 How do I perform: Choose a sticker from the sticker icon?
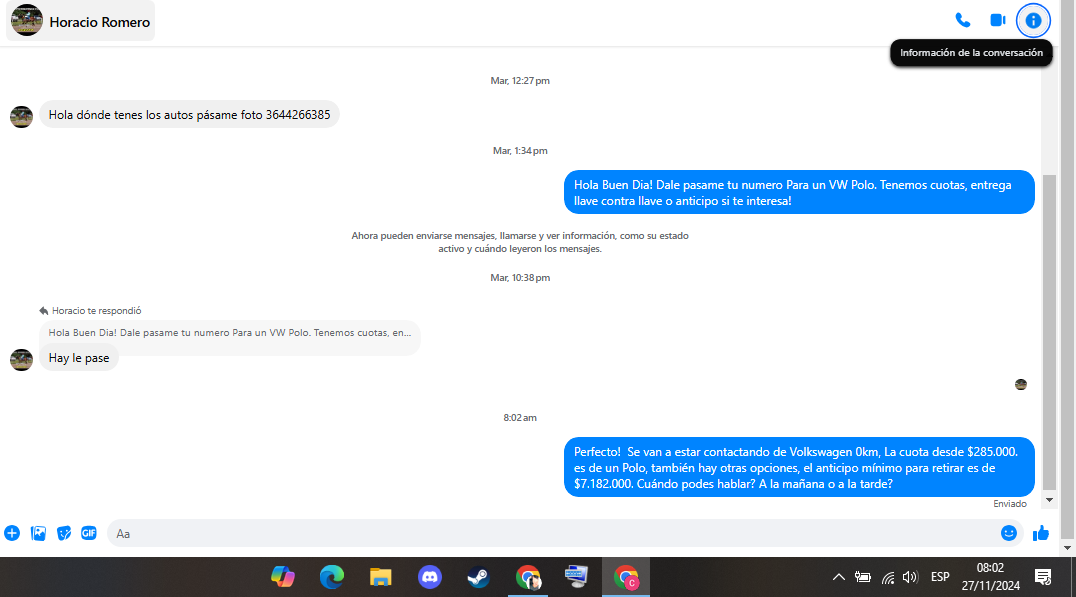pyautogui.click(x=64, y=533)
